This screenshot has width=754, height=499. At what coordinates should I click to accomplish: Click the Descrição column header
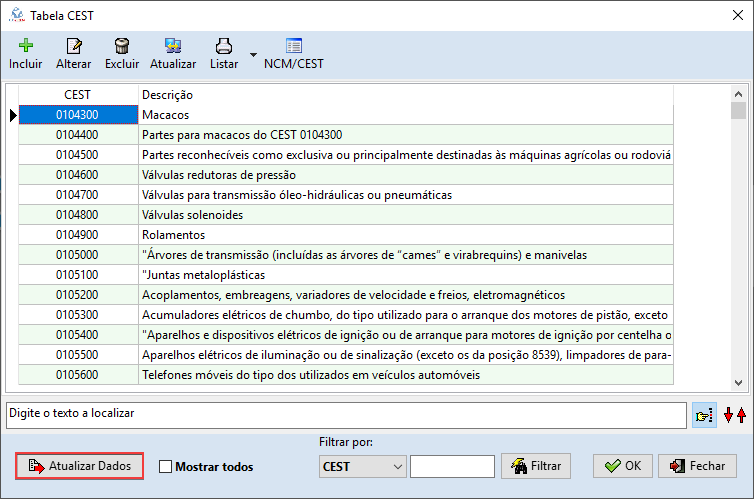coord(405,94)
